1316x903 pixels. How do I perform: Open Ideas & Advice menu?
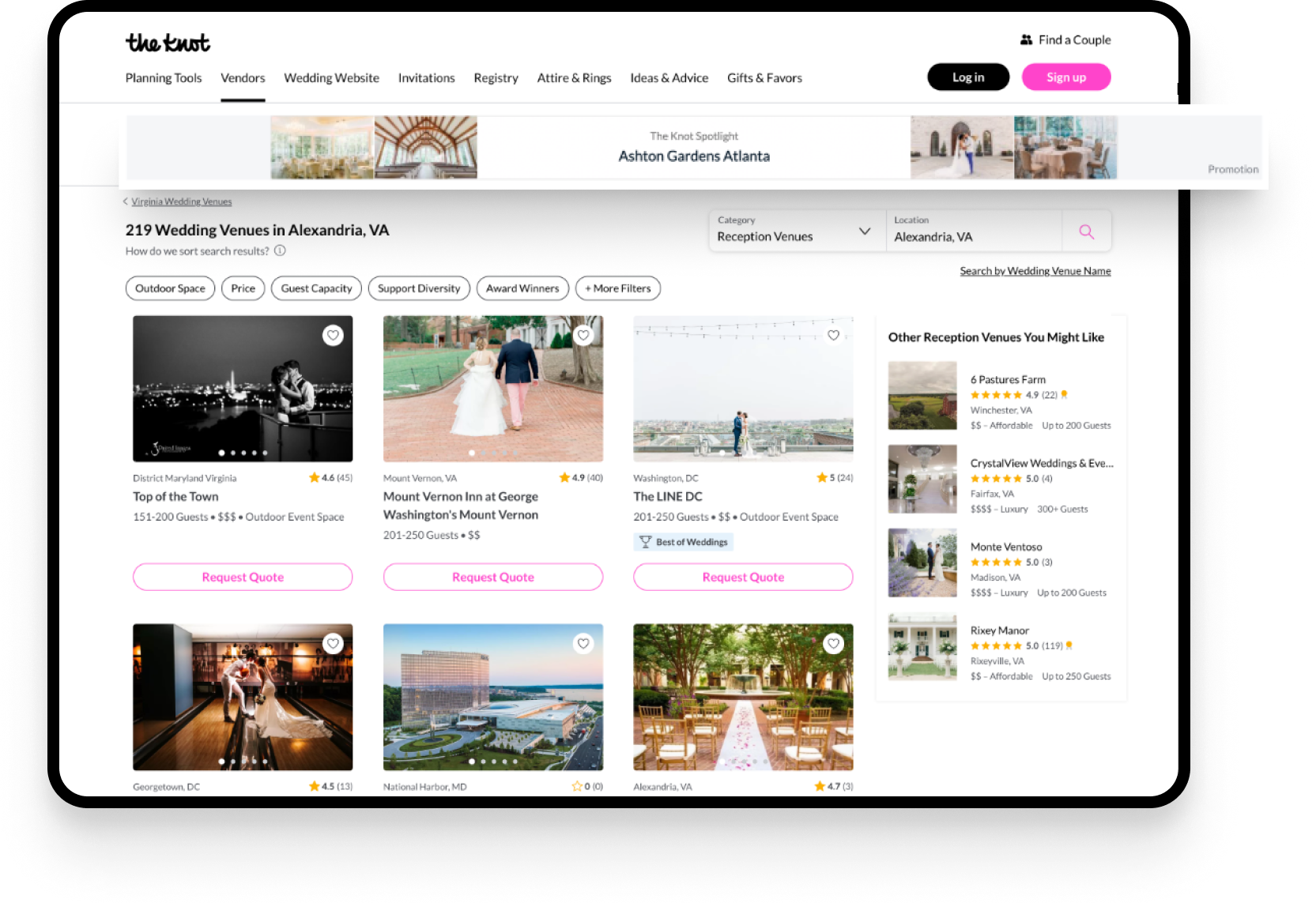coord(669,77)
